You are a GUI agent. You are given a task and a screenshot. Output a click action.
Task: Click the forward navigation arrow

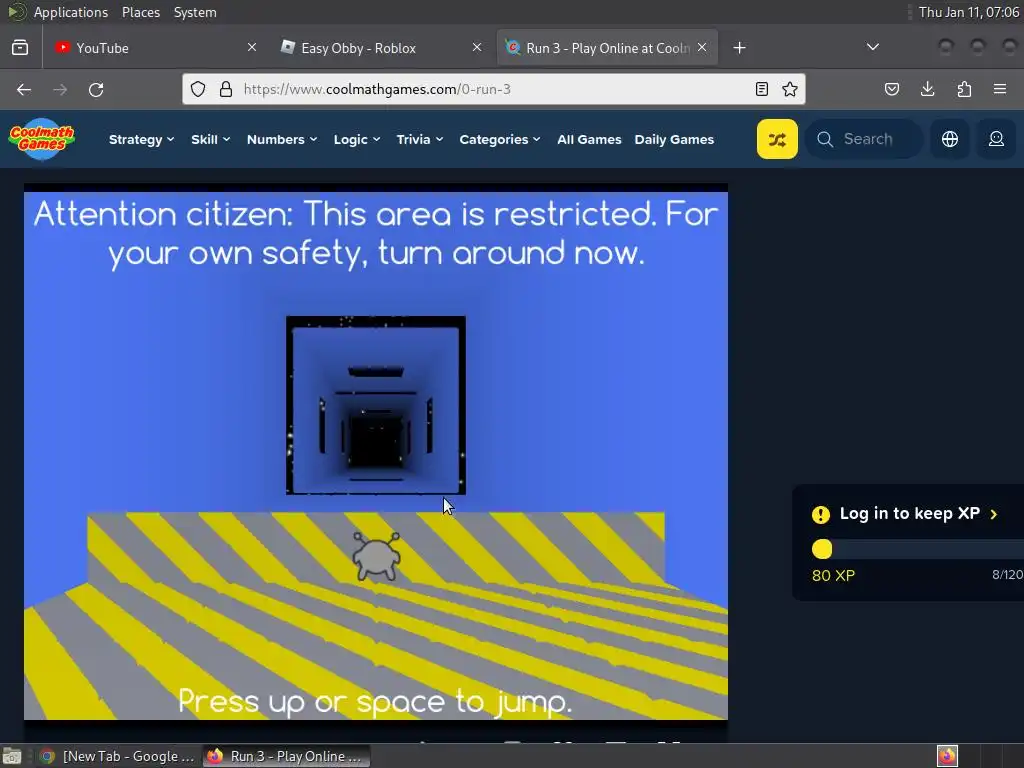coord(60,89)
